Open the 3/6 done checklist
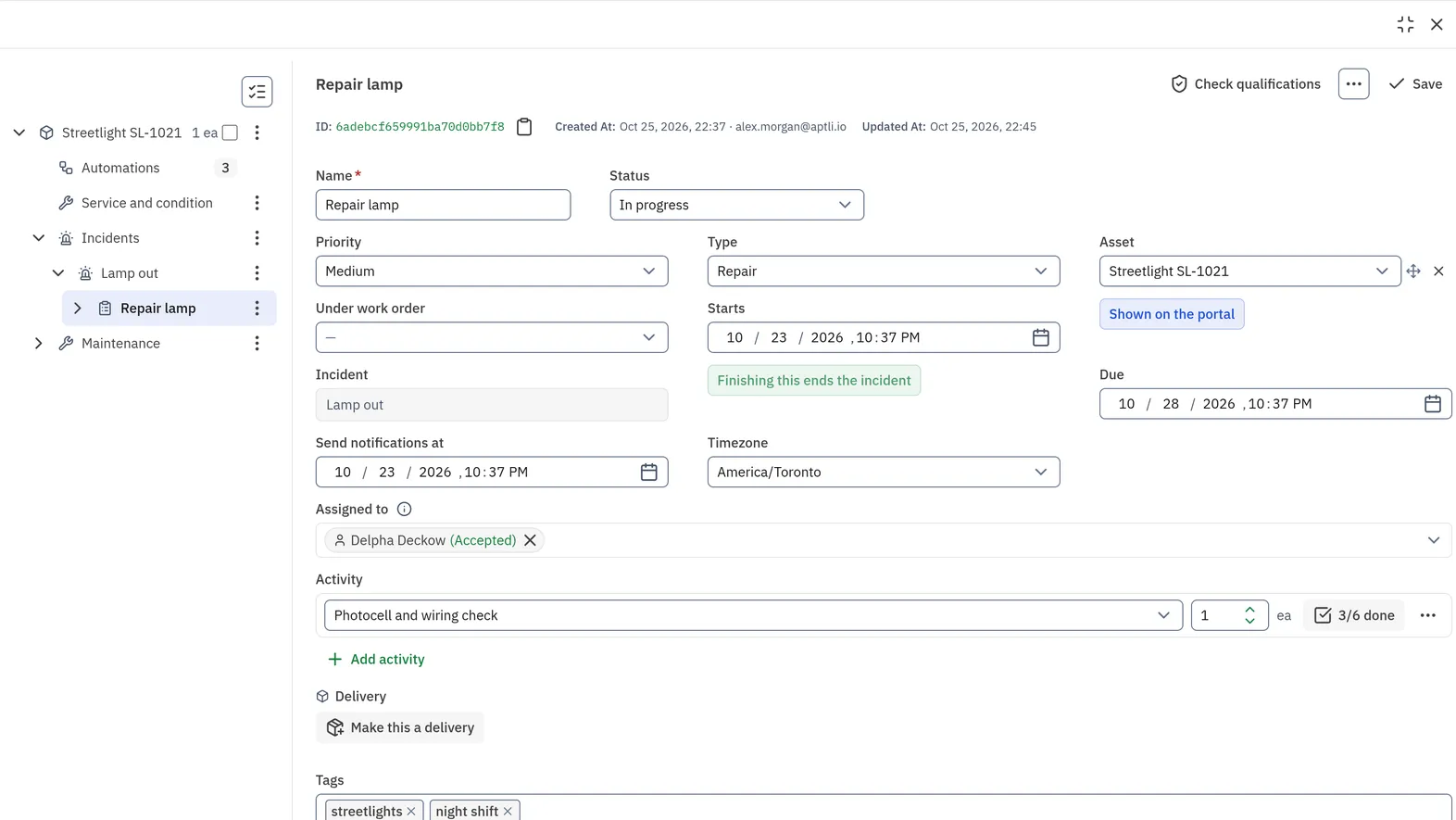The width and height of the screenshot is (1456, 820). click(1353, 615)
